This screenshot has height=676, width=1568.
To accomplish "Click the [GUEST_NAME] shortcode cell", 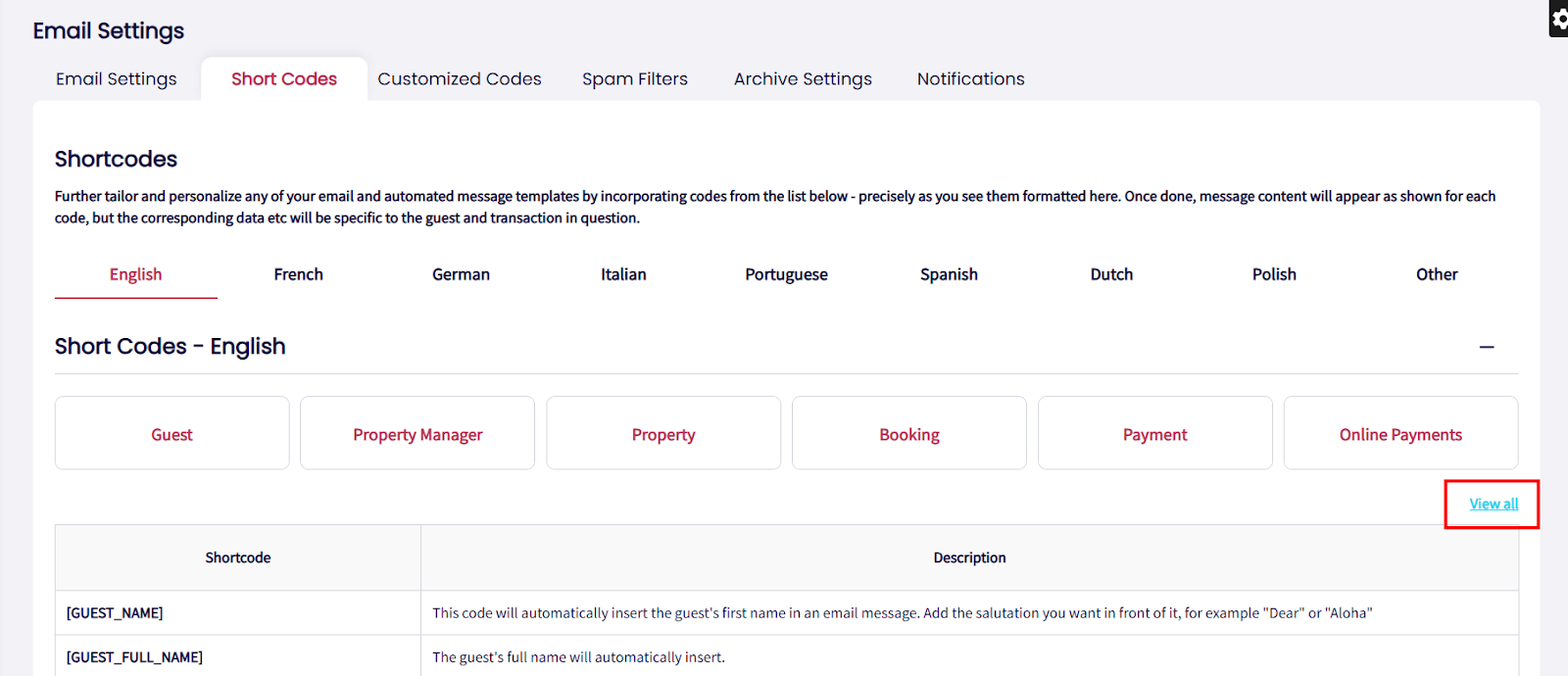I will click(115, 613).
